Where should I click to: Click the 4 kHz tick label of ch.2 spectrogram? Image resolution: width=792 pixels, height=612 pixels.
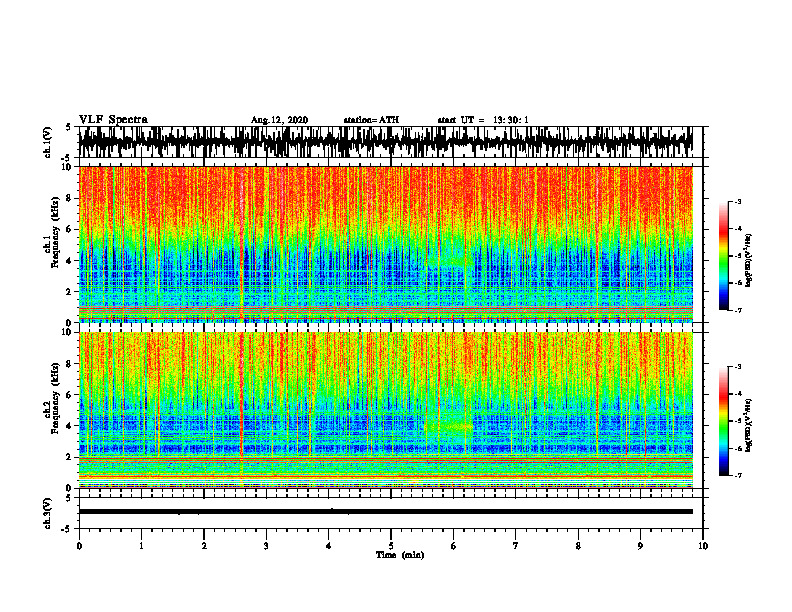[x=70, y=426]
